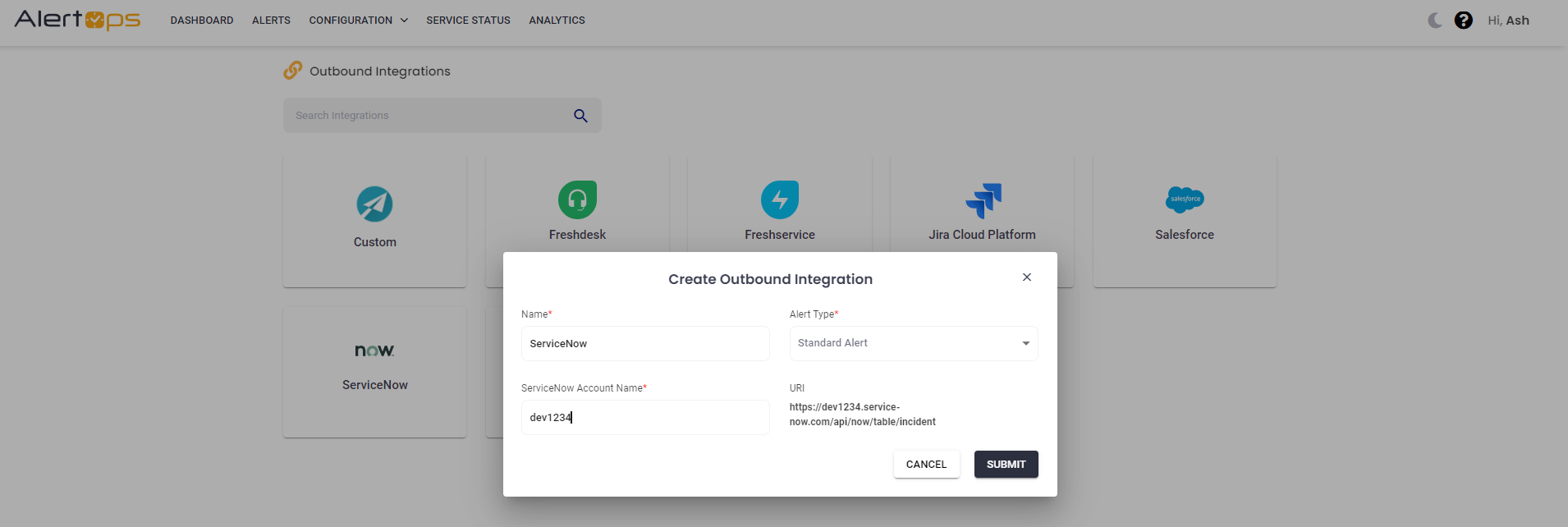1568x527 pixels.
Task: Click the Custom card label
Action: [x=374, y=242]
